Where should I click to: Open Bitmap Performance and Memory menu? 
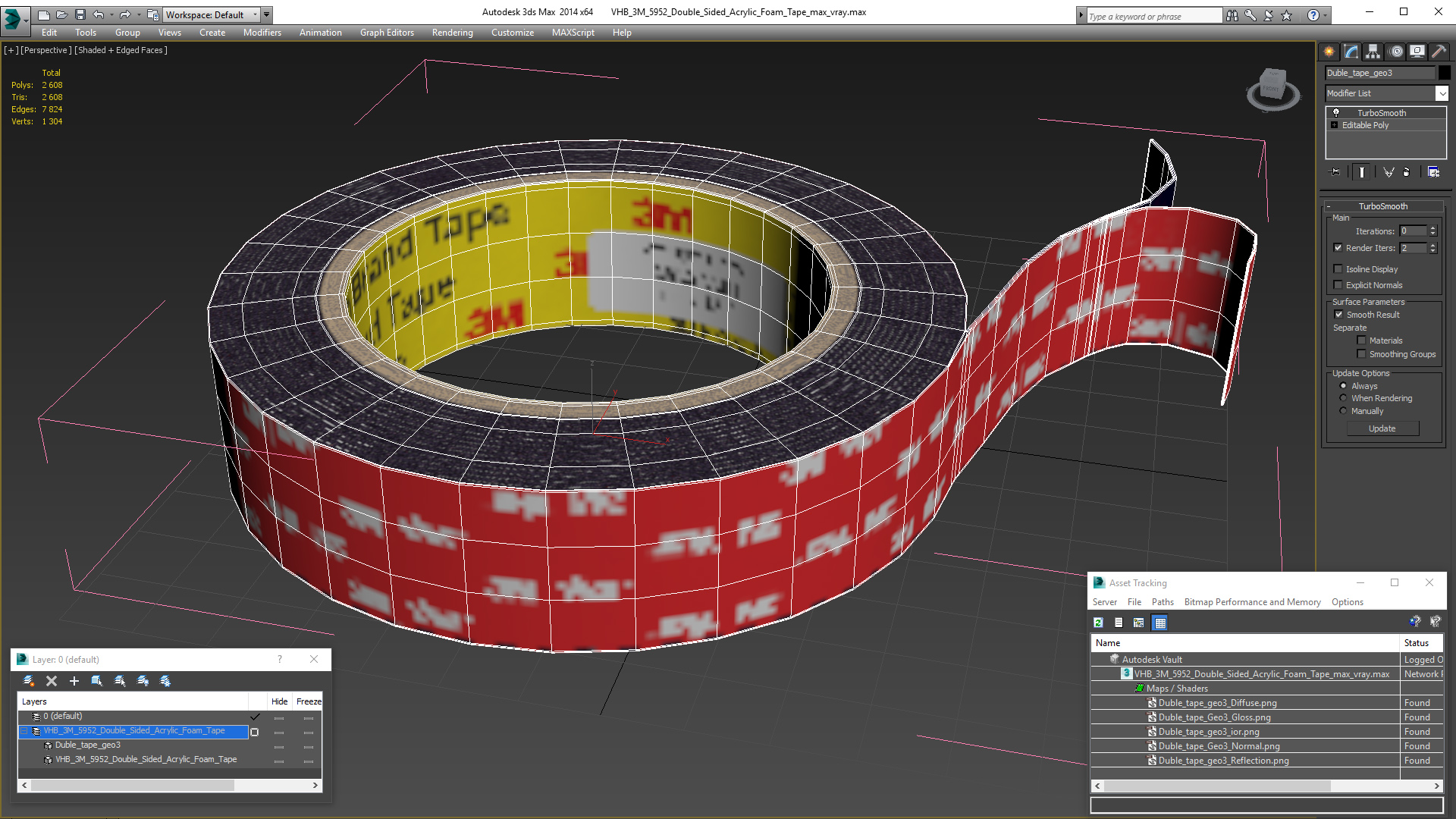pos(1252,602)
